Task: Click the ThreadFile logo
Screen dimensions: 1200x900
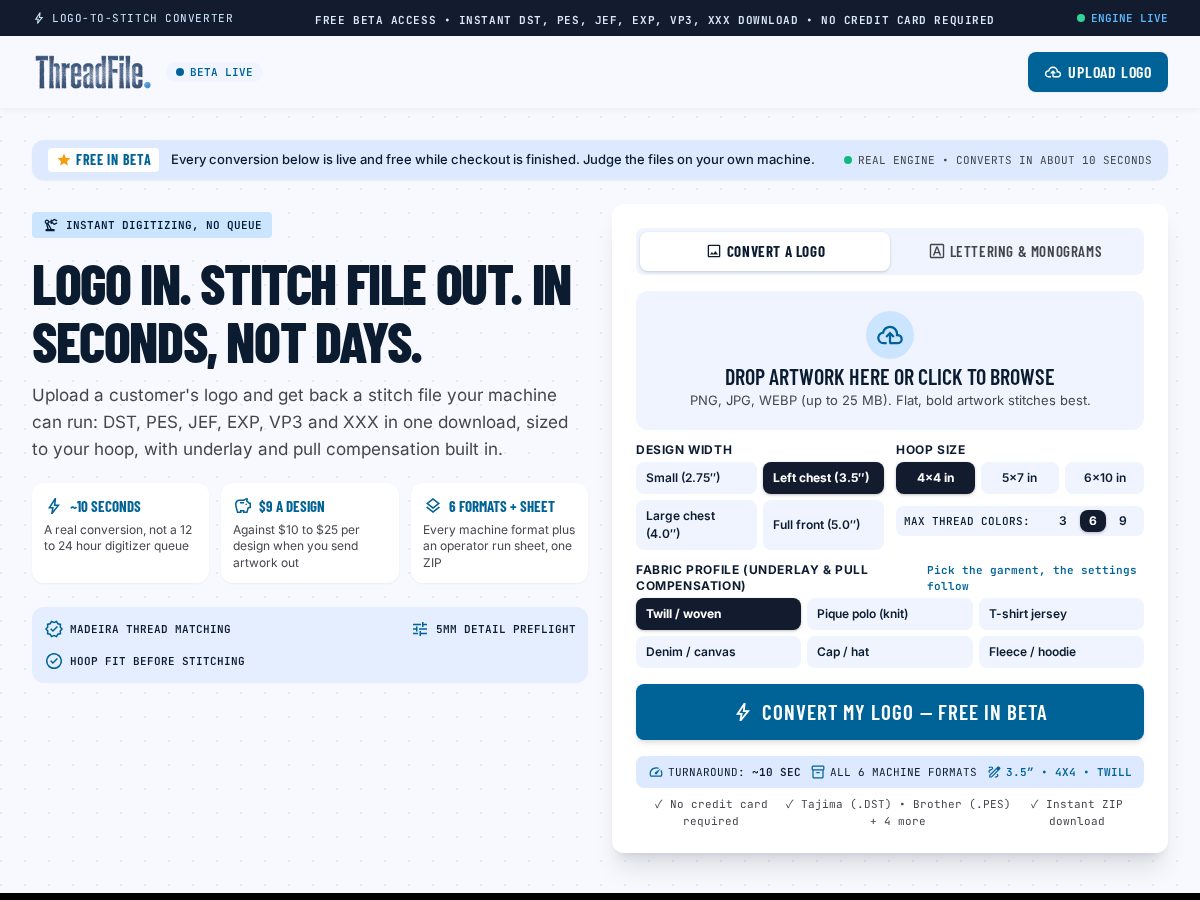Action: 93,72
